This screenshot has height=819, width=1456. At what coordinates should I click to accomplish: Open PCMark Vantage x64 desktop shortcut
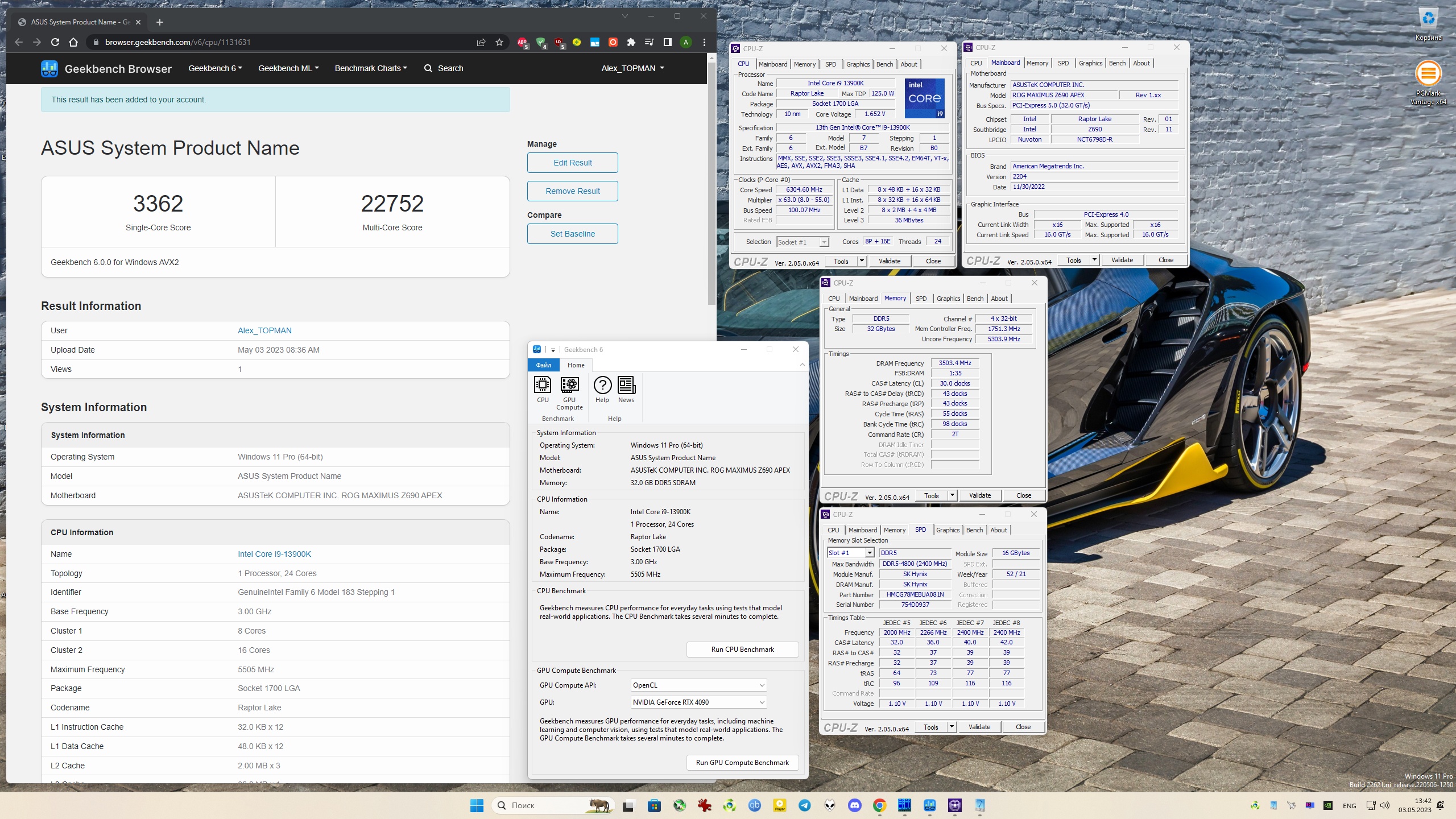(1428, 82)
